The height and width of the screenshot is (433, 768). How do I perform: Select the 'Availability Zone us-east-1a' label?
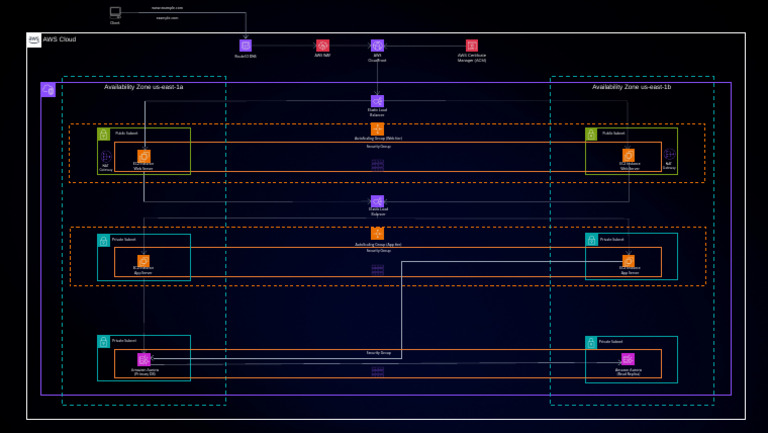(144, 87)
